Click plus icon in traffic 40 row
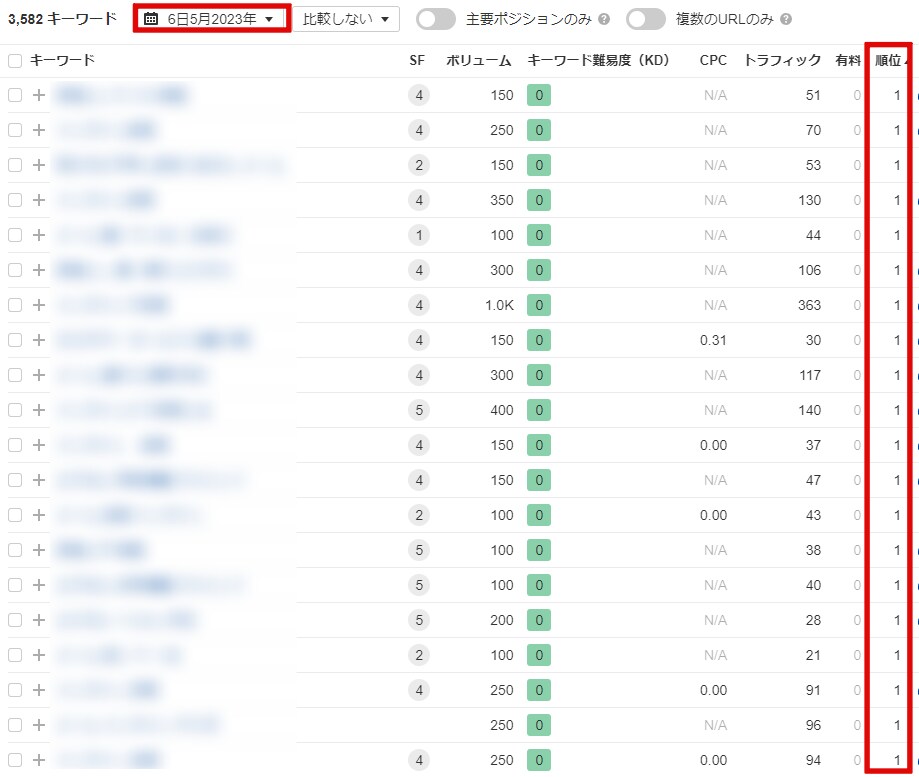The height and width of the screenshot is (777, 919). coord(39,585)
